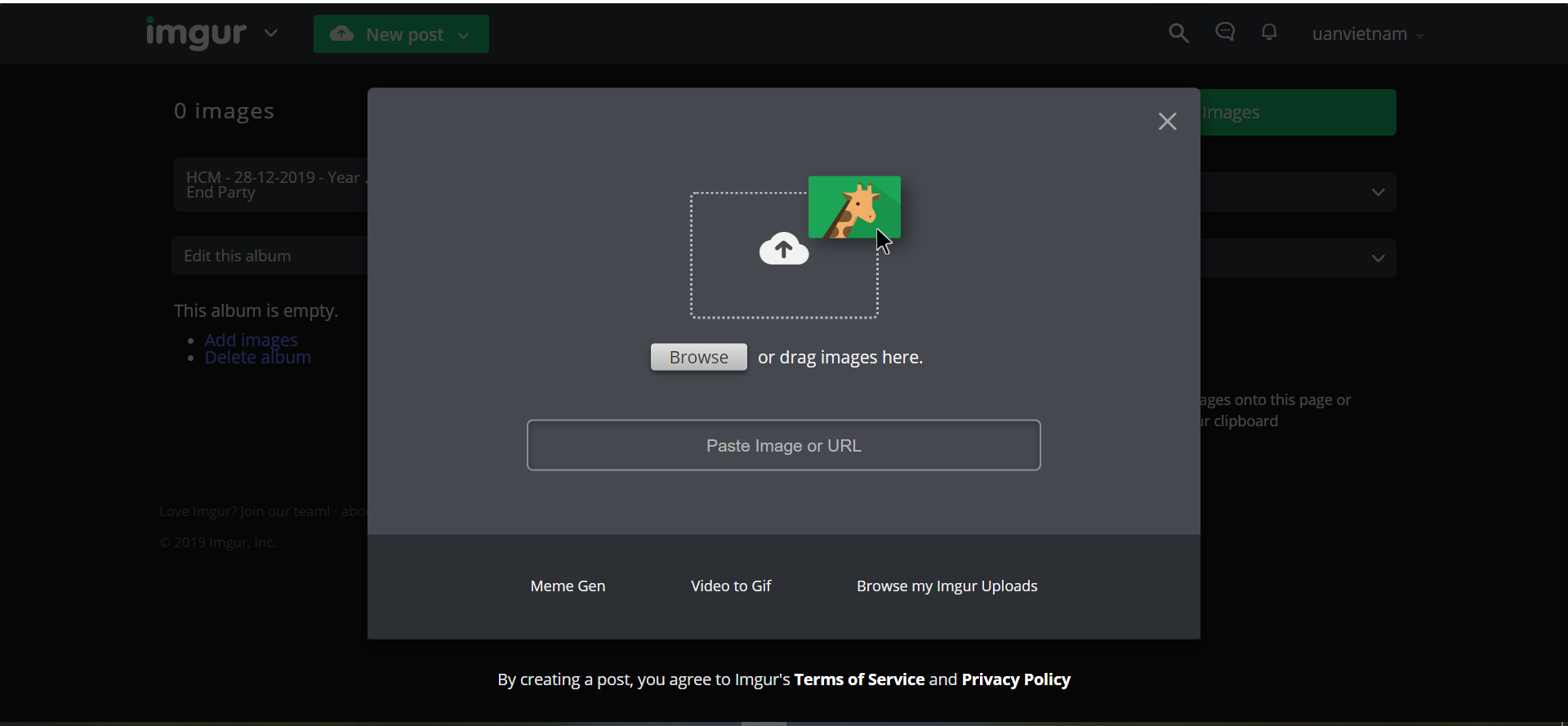Click the Add images link
The height and width of the screenshot is (726, 1568).
coord(251,340)
